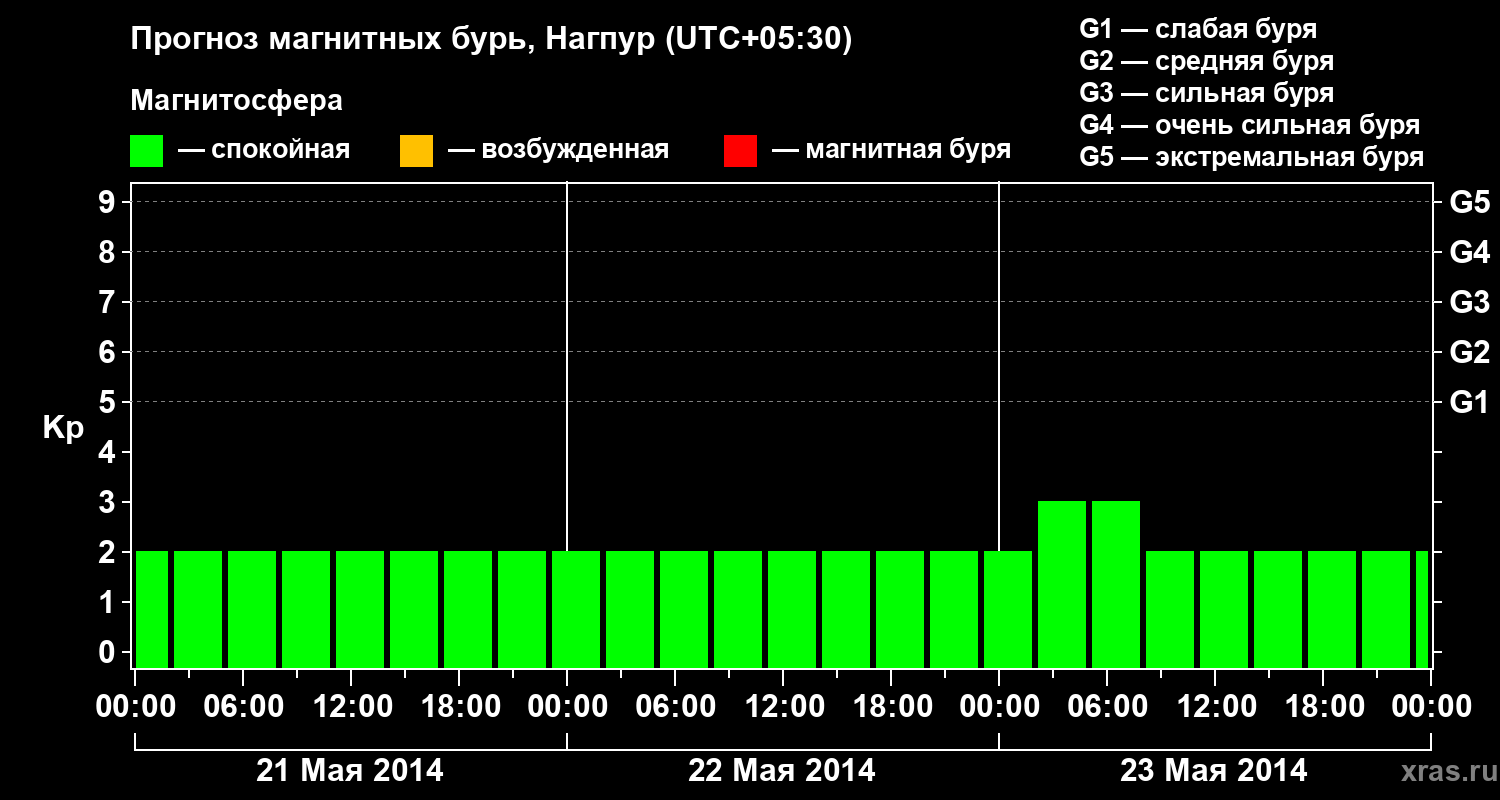Viewport: 1500px width, 800px height.
Task: Click the 'G4 — очень сильная буря' legend line
Action: point(1249,126)
